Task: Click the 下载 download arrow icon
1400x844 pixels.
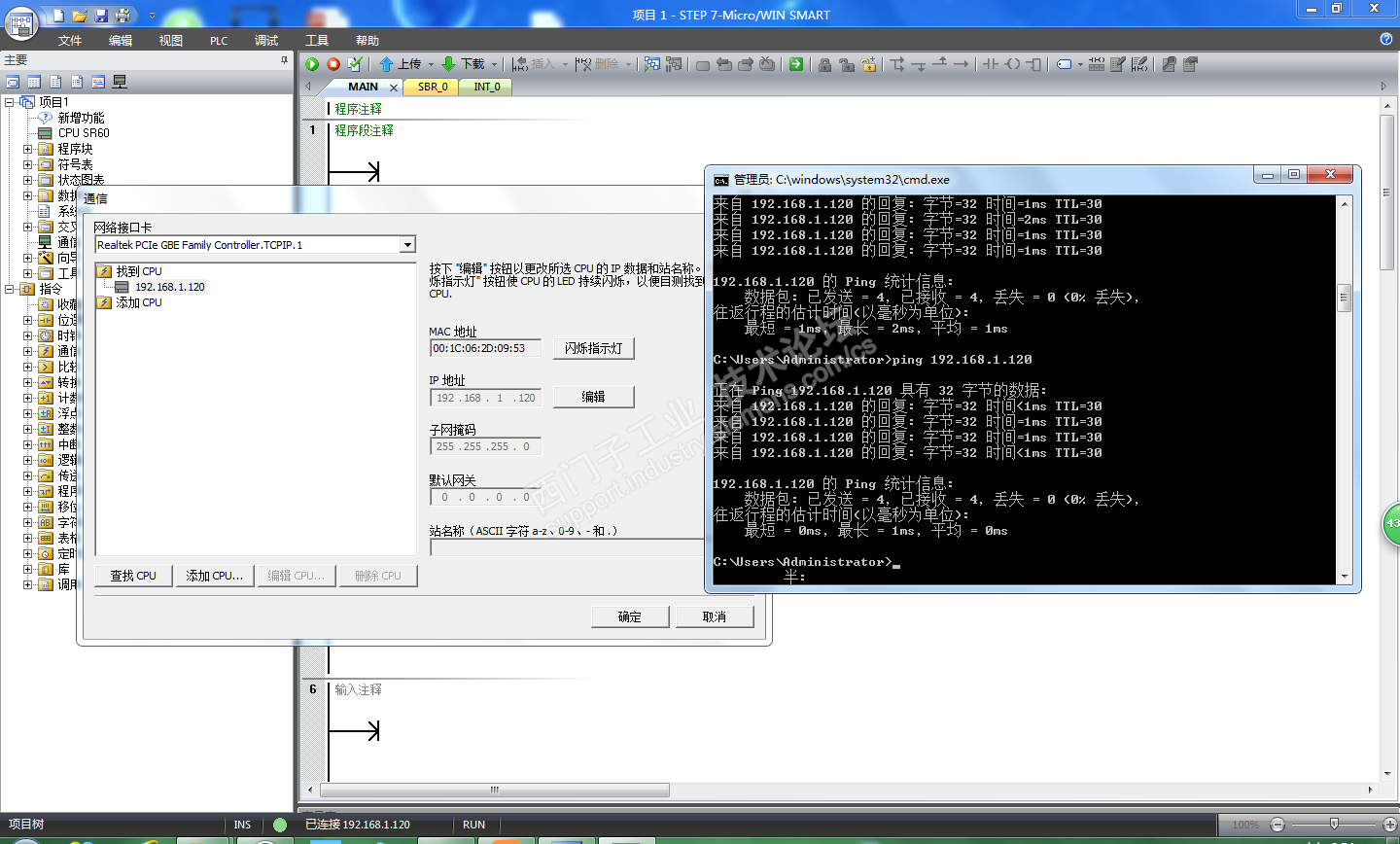Action: coord(448,64)
